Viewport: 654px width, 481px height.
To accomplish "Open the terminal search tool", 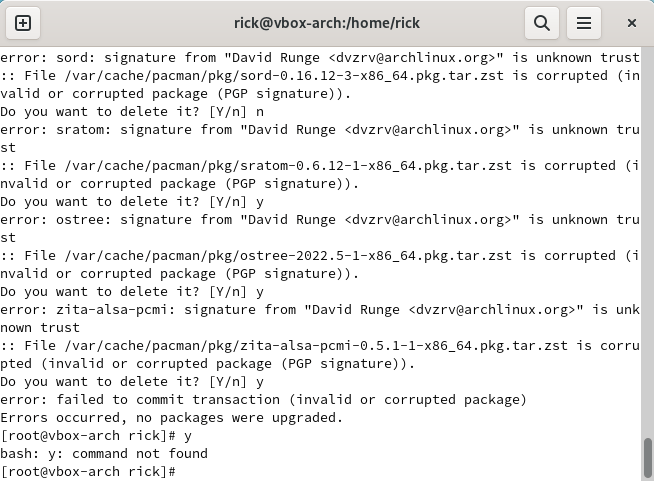I will (542, 23).
